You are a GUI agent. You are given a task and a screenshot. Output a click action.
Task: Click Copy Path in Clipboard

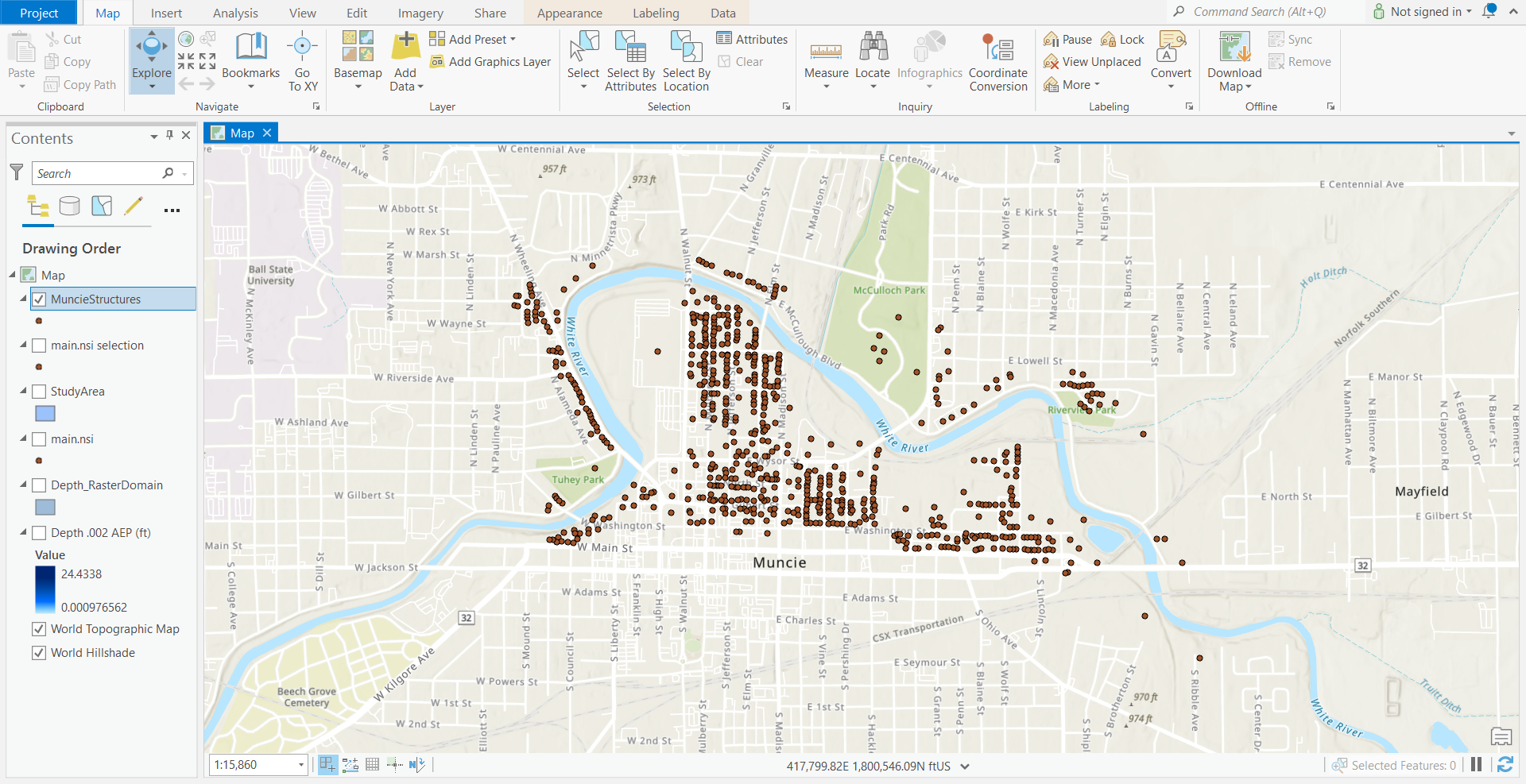(80, 84)
